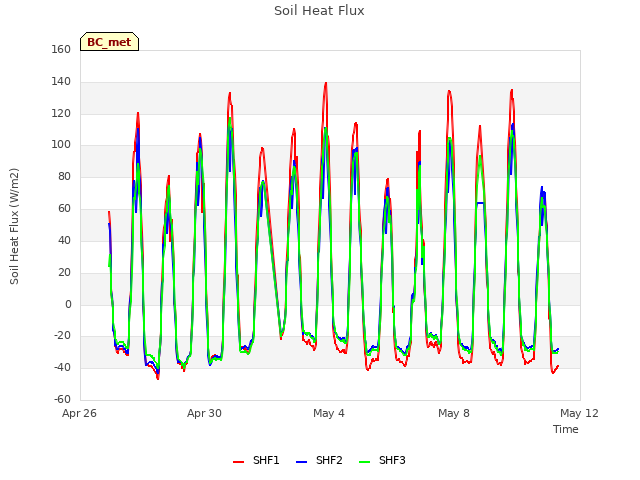Click the Soil Heat Flux (W/m2) axis label
The width and height of the screenshot is (640, 480).
[14, 226]
